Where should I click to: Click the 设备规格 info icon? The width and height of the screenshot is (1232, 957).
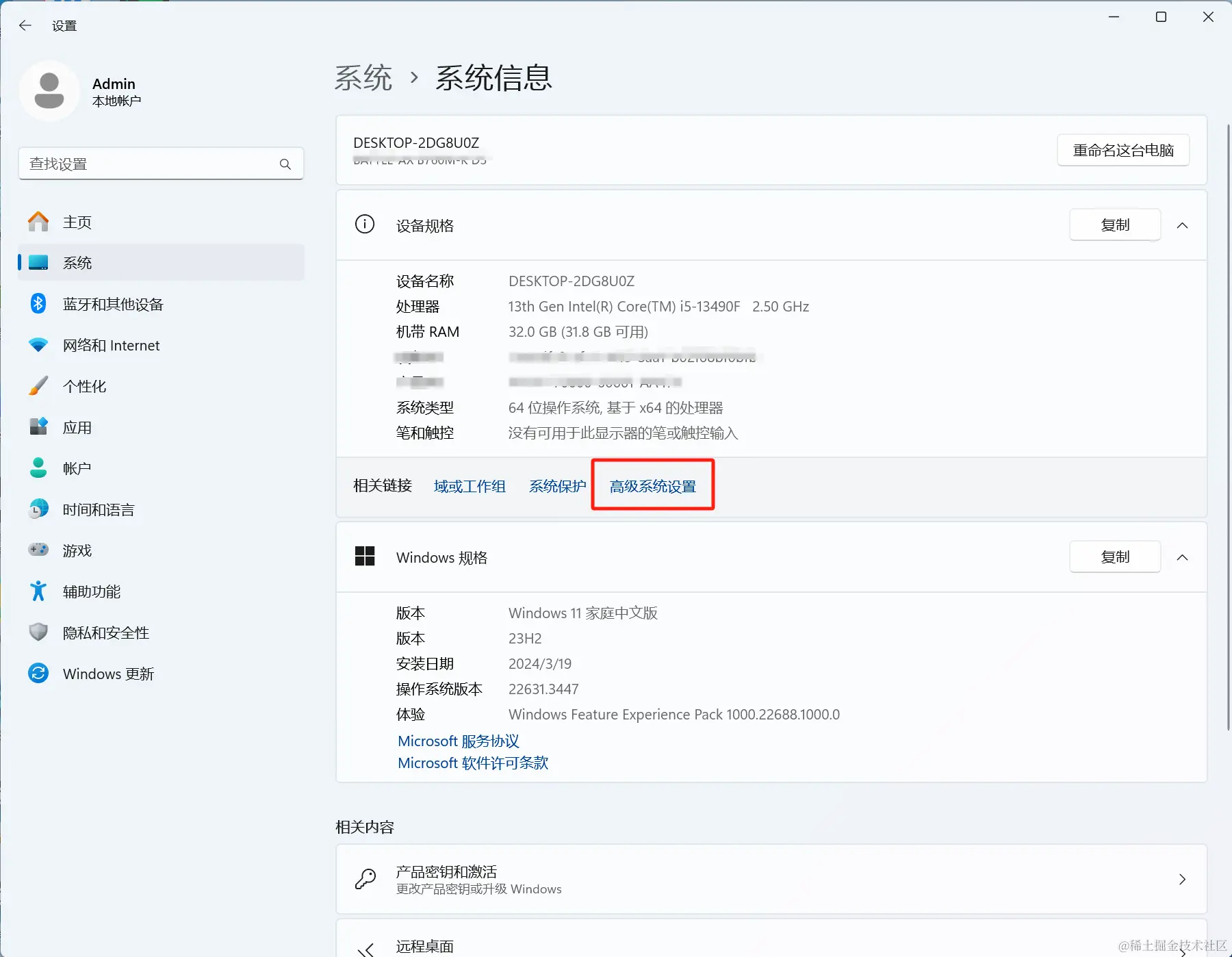(x=365, y=225)
